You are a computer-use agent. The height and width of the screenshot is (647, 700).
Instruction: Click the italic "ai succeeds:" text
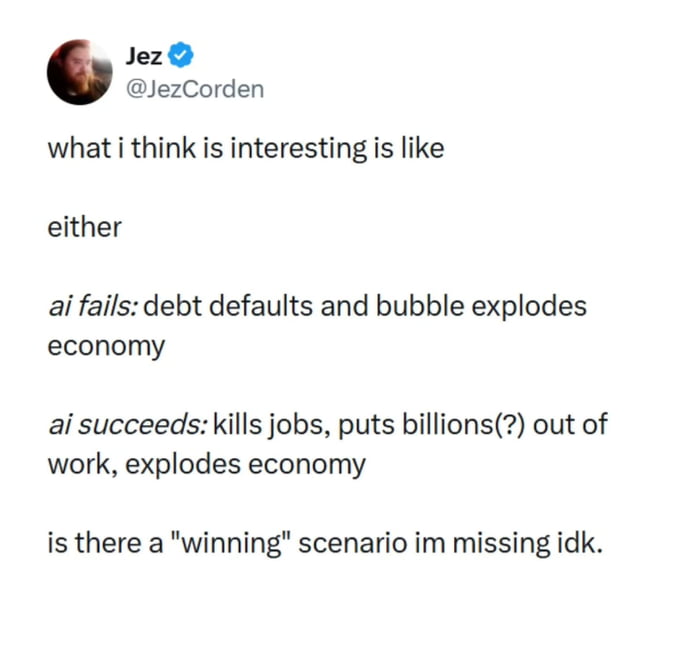126,425
